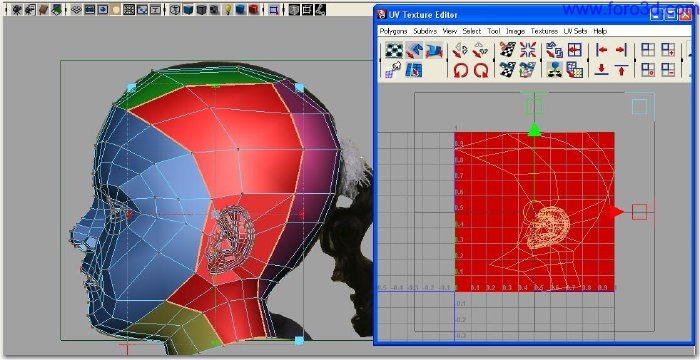The height and width of the screenshot is (360, 700).
Task: Open the Select menu
Action: 472,31
